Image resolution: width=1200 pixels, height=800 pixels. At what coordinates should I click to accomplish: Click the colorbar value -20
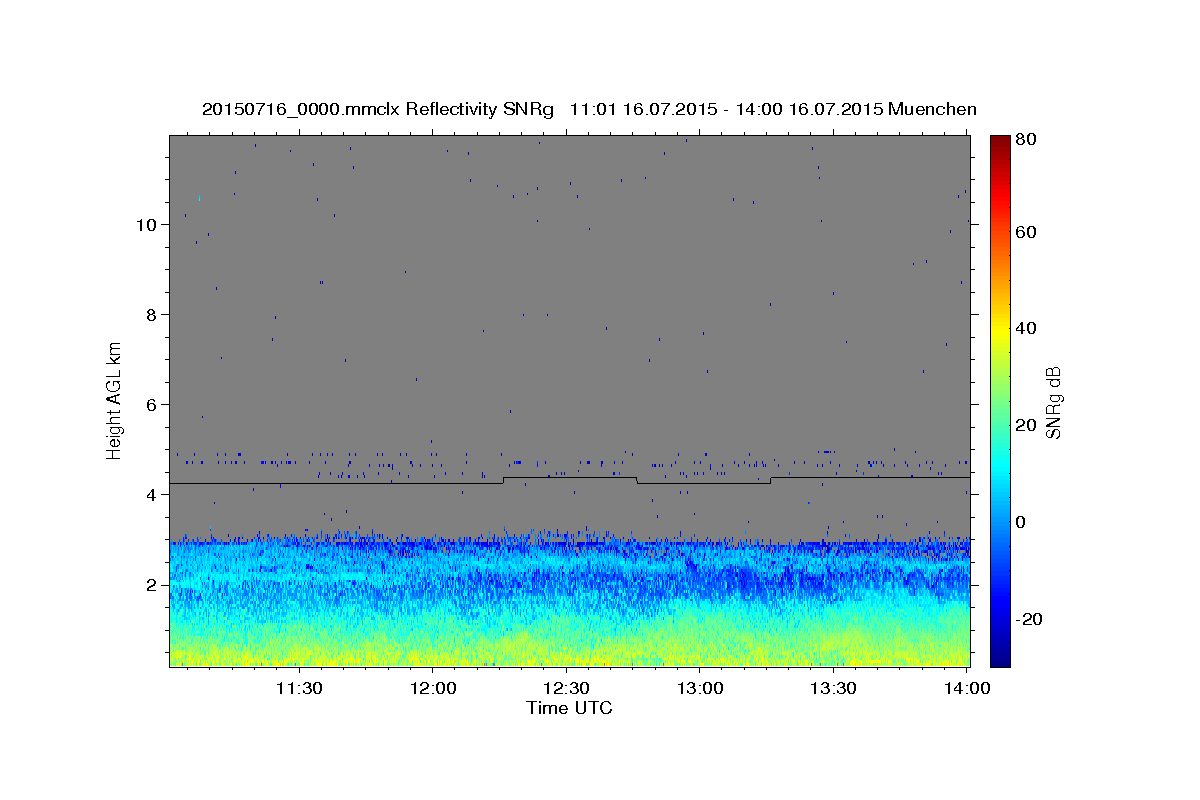[1029, 619]
